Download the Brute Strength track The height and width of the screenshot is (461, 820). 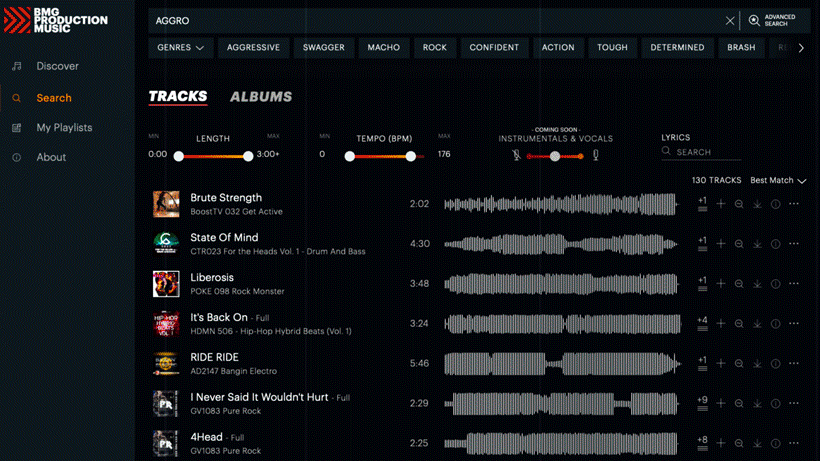[x=757, y=204]
